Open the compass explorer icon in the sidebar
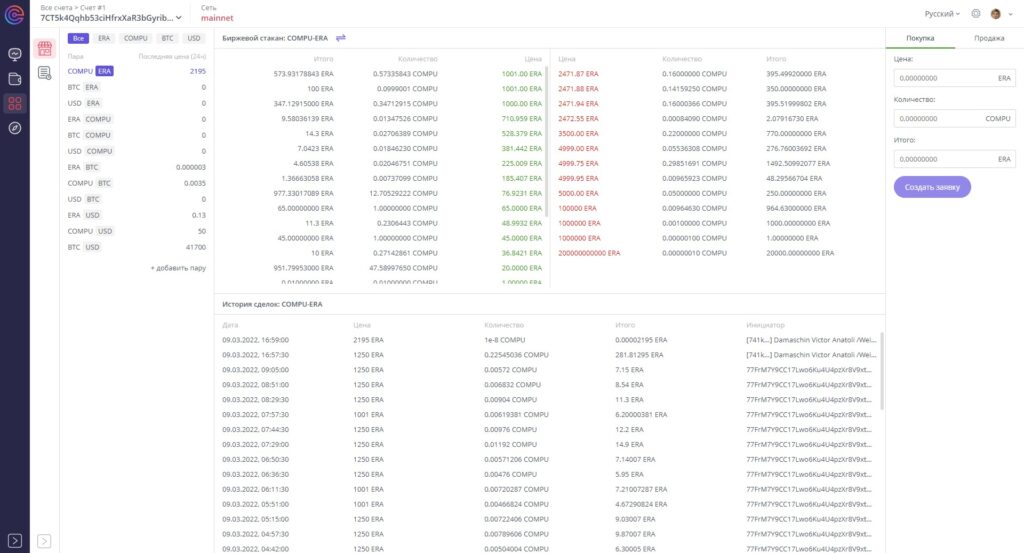Screen dimensions: 1024x553 (15, 127)
